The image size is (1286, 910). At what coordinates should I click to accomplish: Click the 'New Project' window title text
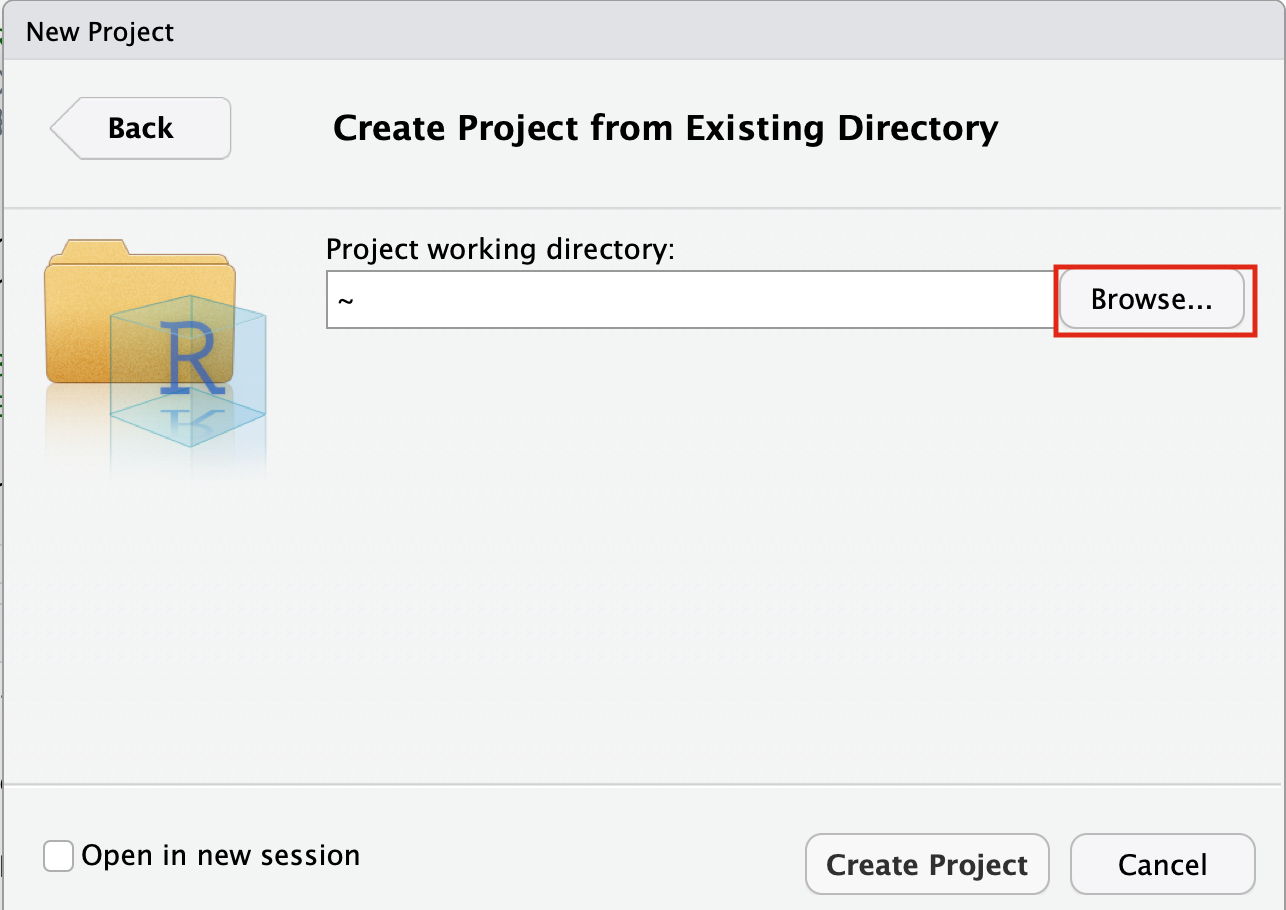click(x=100, y=32)
